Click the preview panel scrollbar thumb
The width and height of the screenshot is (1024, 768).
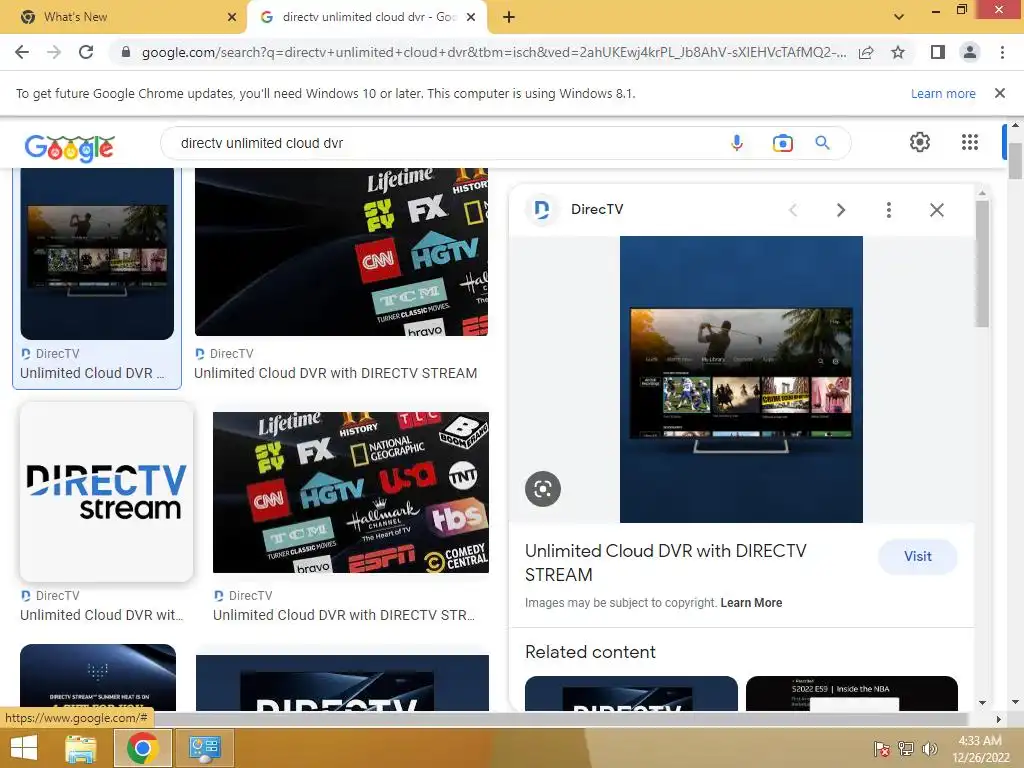982,263
